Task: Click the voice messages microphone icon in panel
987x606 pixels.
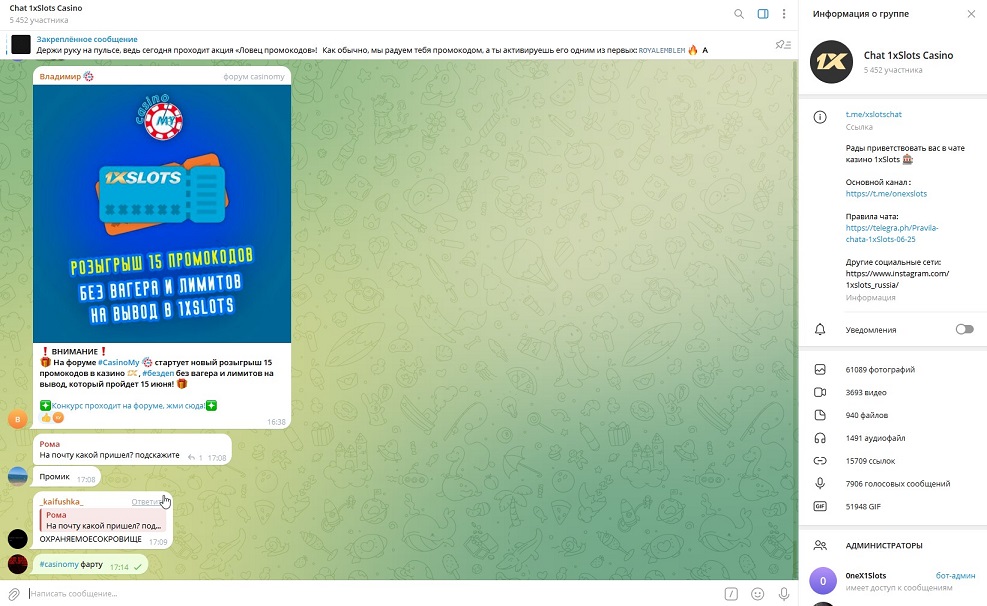Action: 820,483
